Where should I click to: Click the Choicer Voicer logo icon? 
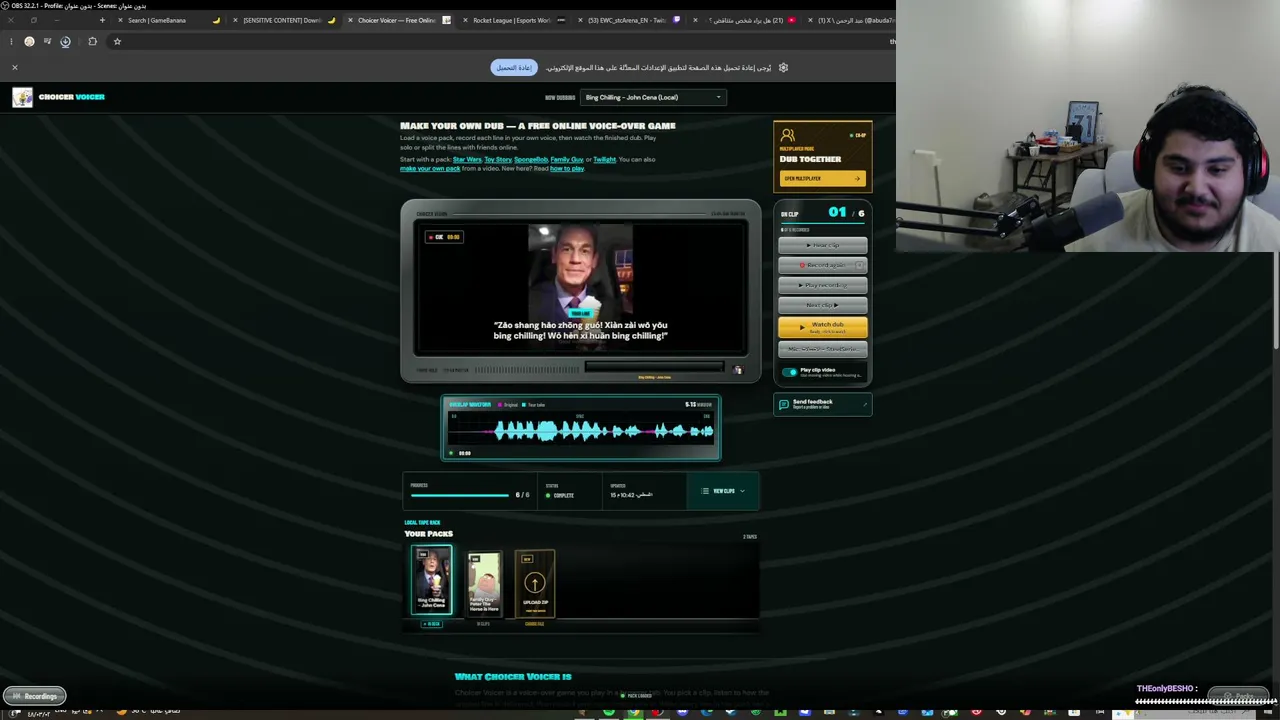(22, 97)
